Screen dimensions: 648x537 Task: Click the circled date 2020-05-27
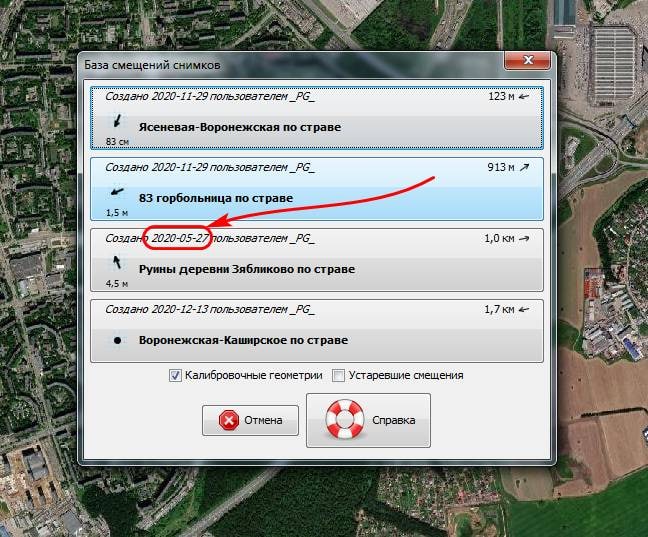coord(180,238)
